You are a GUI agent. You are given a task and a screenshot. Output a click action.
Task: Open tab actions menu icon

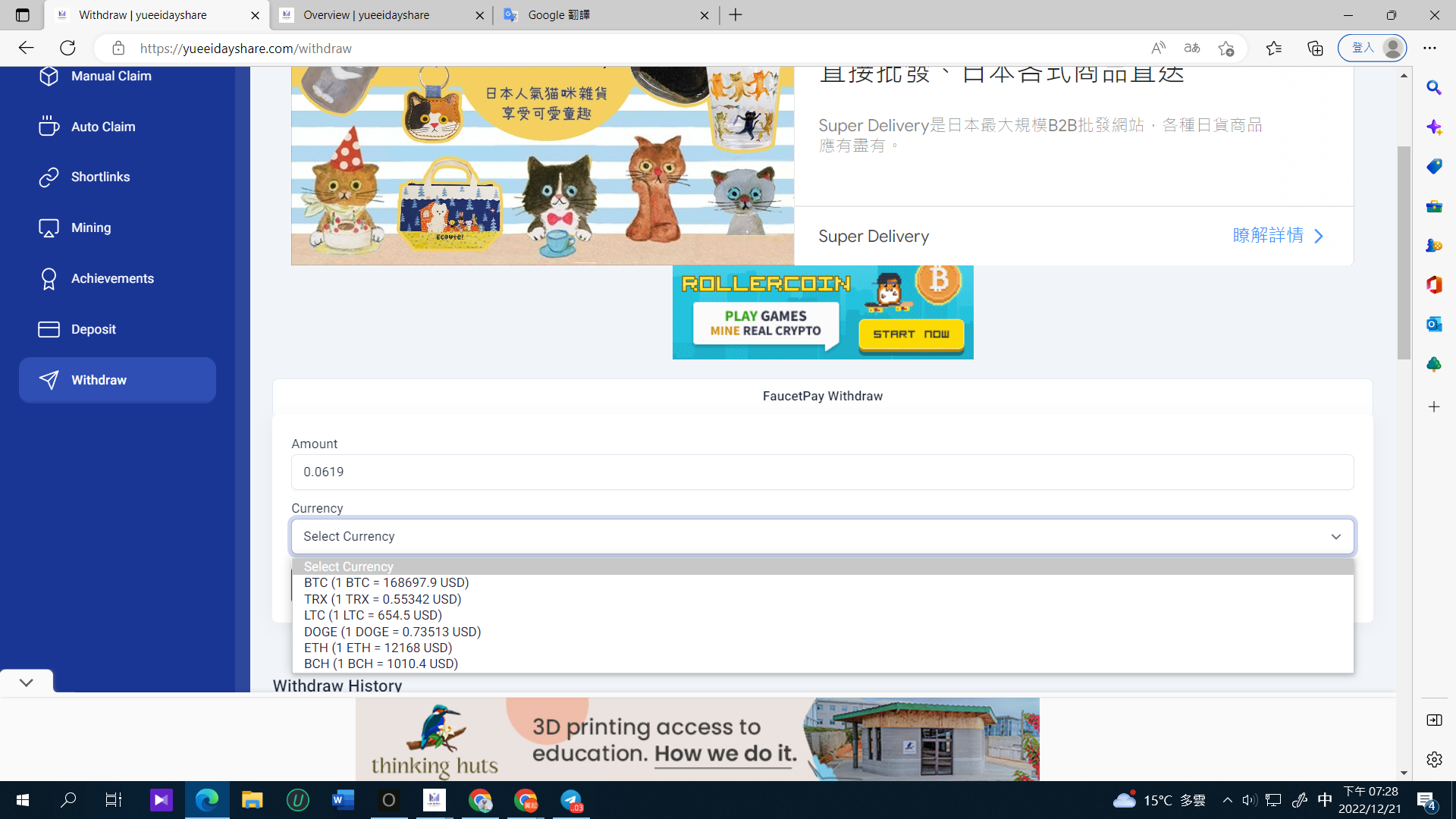pos(22,15)
